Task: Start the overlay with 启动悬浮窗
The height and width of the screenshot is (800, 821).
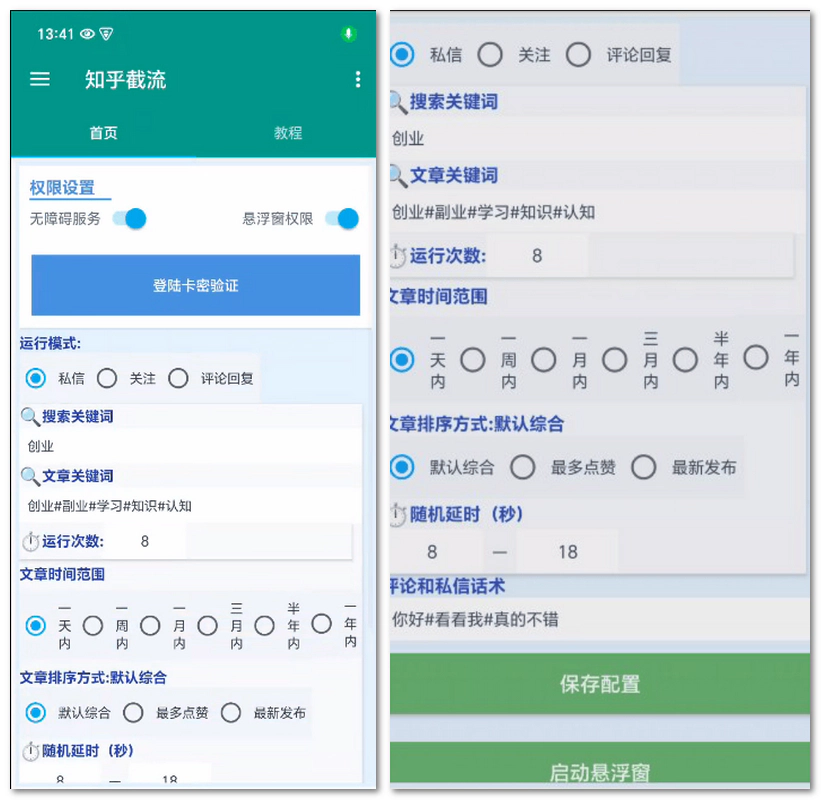Action: [599, 770]
